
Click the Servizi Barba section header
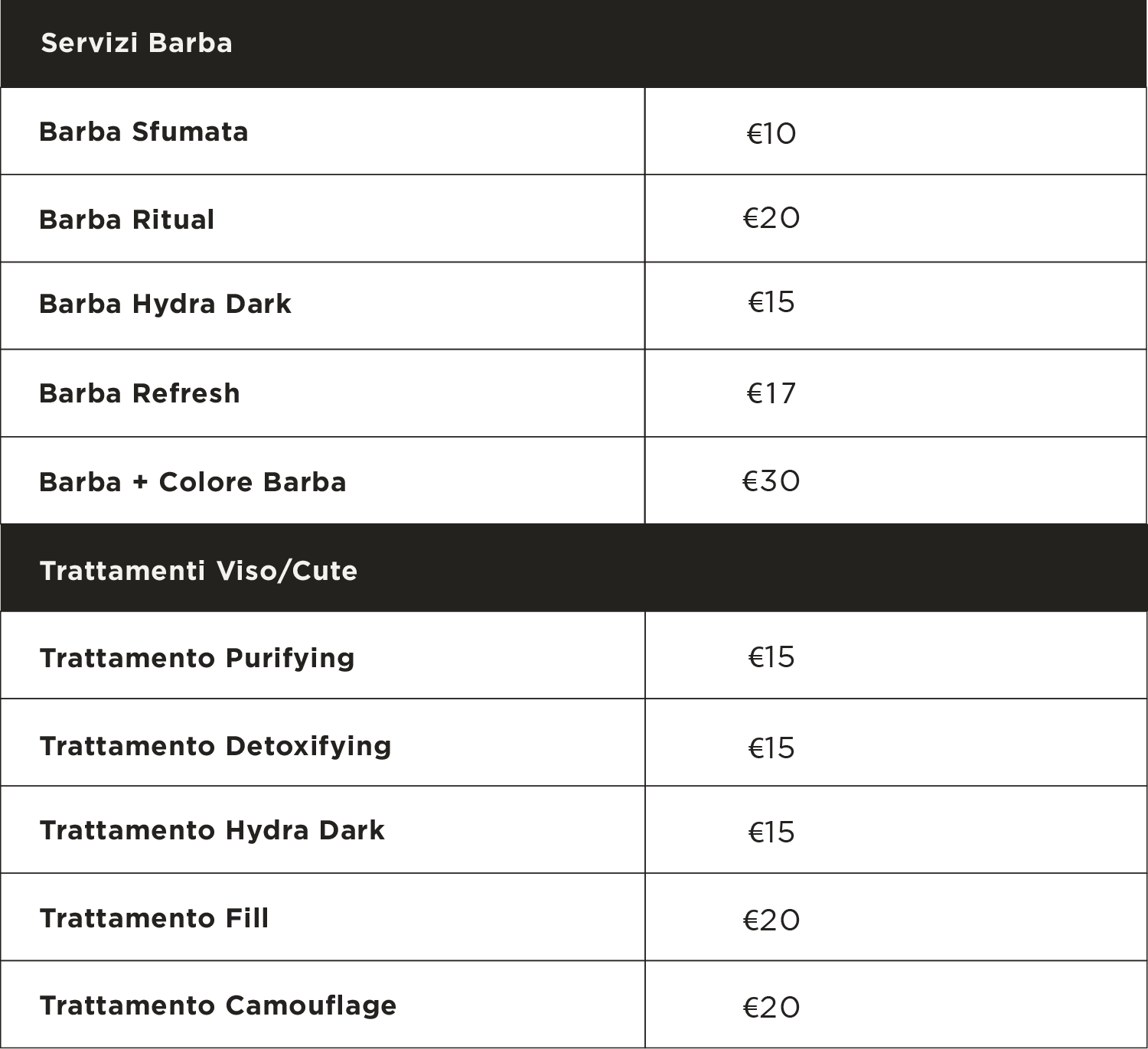click(x=136, y=43)
